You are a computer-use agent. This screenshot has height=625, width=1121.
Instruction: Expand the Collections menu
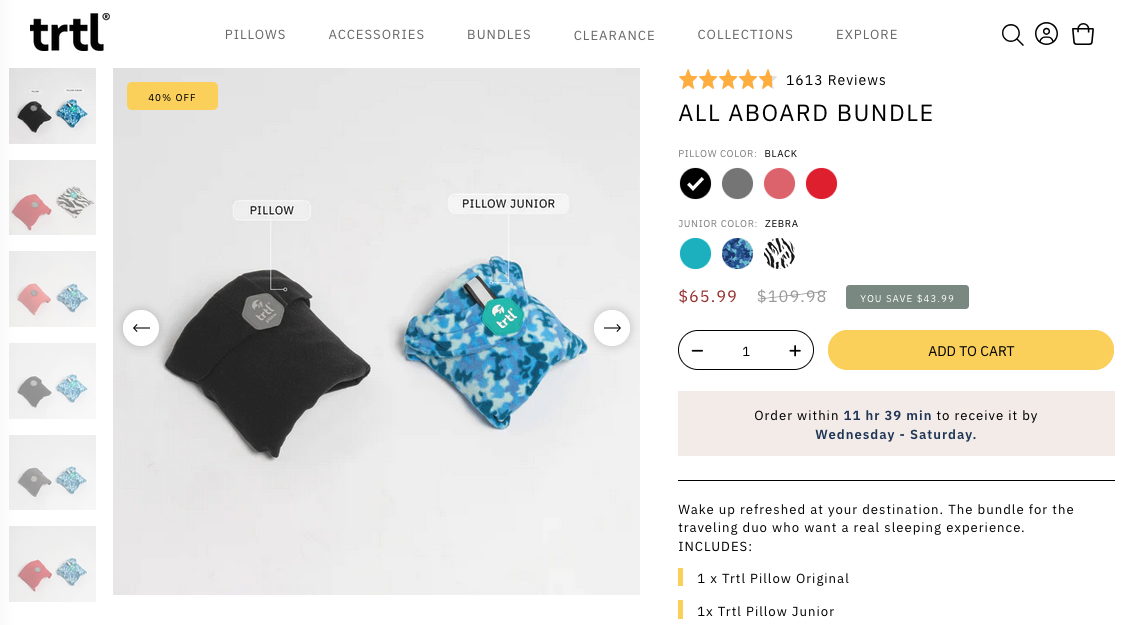click(x=745, y=34)
